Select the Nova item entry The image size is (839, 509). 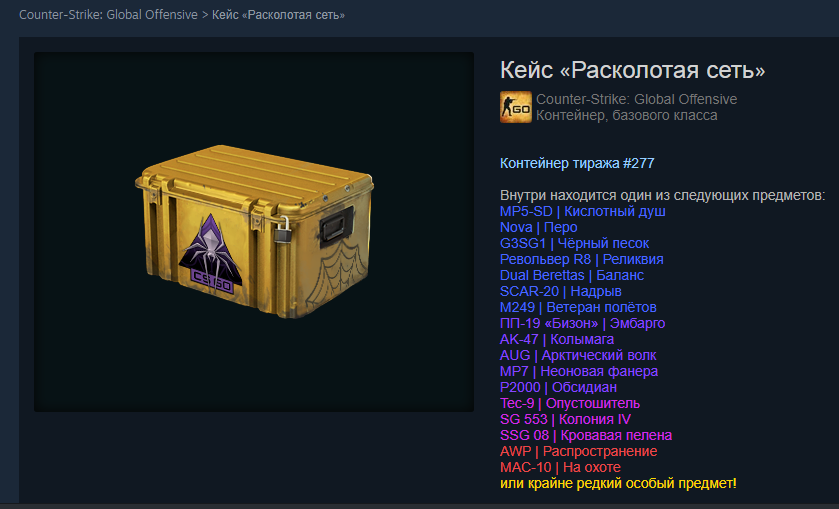[x=538, y=227]
